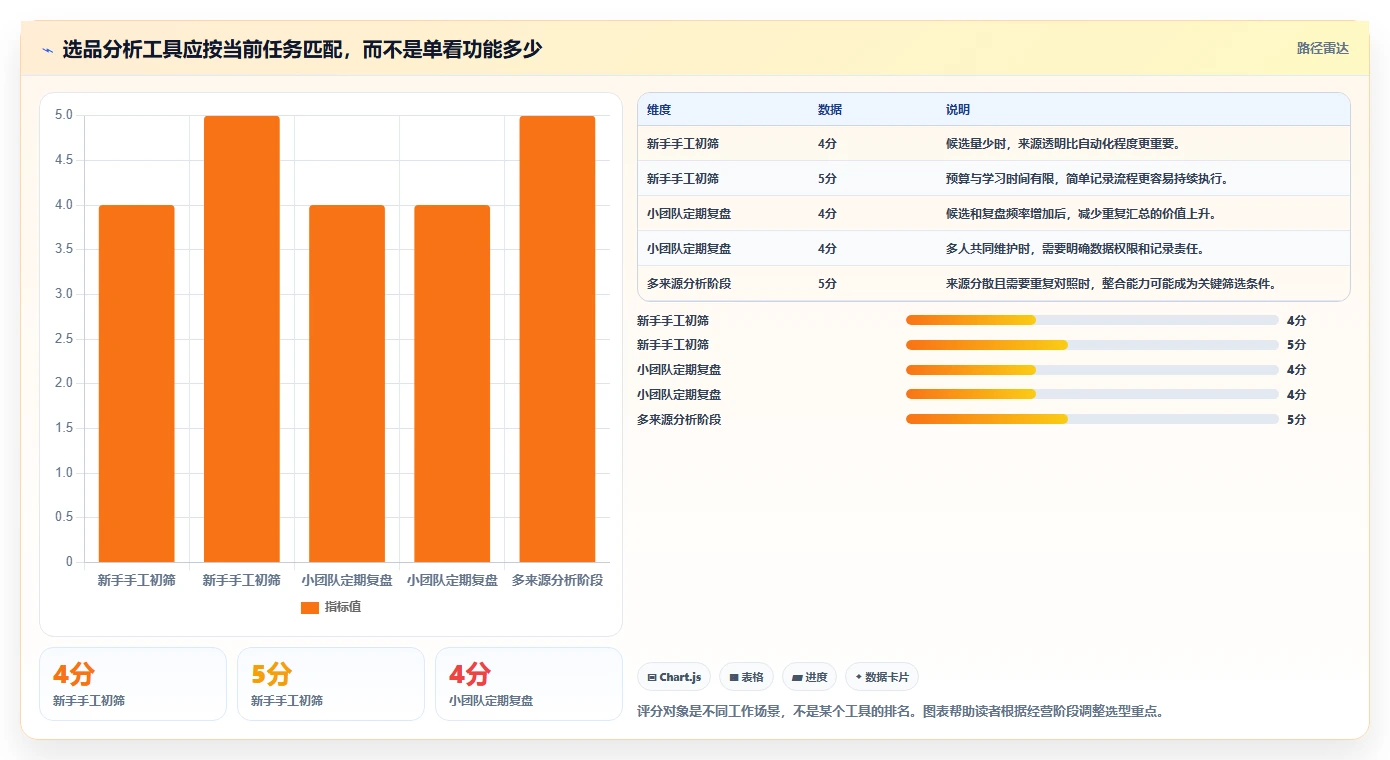Click the 5.0 tick on the chart axis
Image resolution: width=1390 pixels, height=760 pixels.
pos(64,115)
